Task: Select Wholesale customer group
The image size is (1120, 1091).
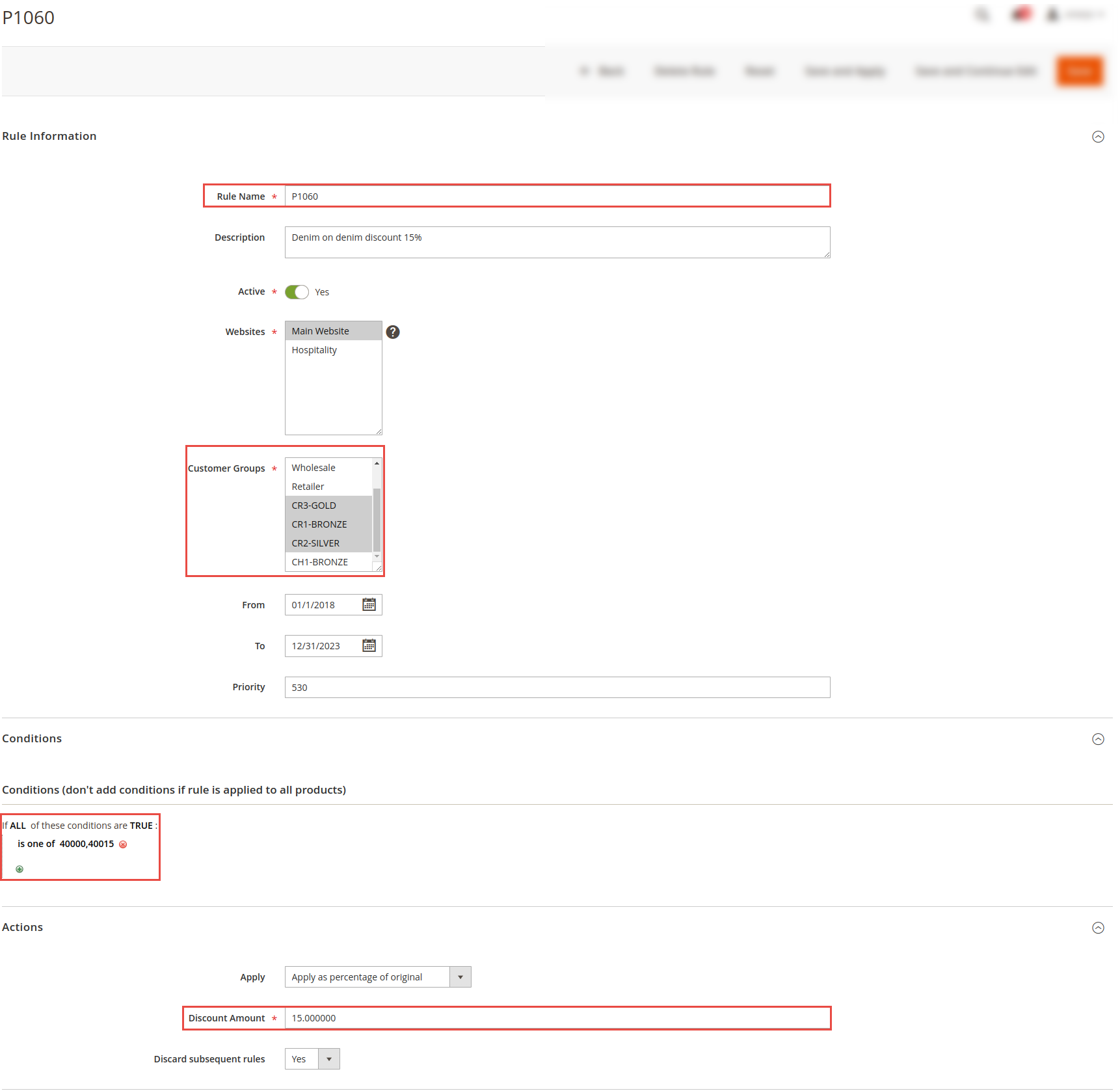Action: coord(328,468)
